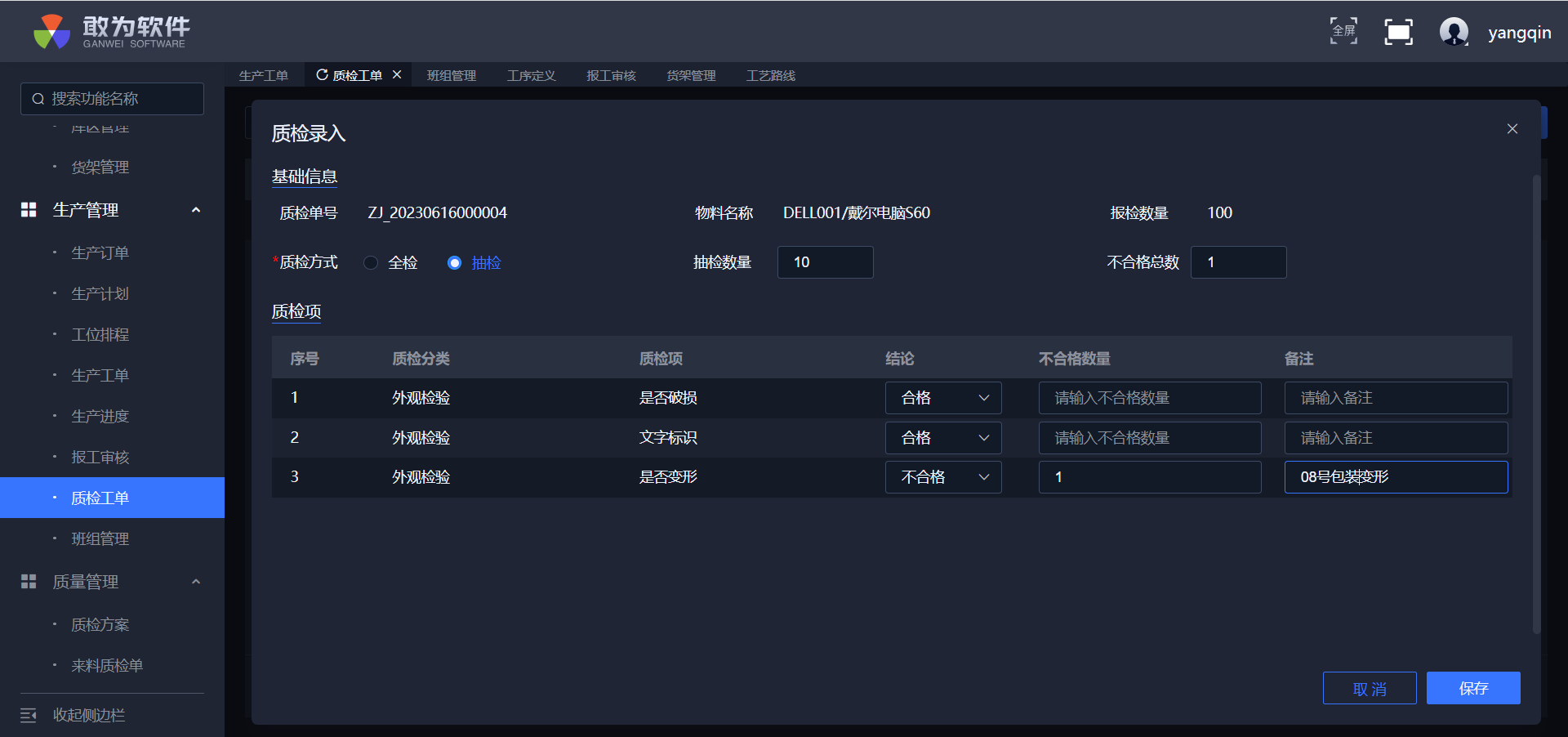Click the 收起侧边栏 collapse sidebar icon
The width and height of the screenshot is (1568, 737).
29,716
